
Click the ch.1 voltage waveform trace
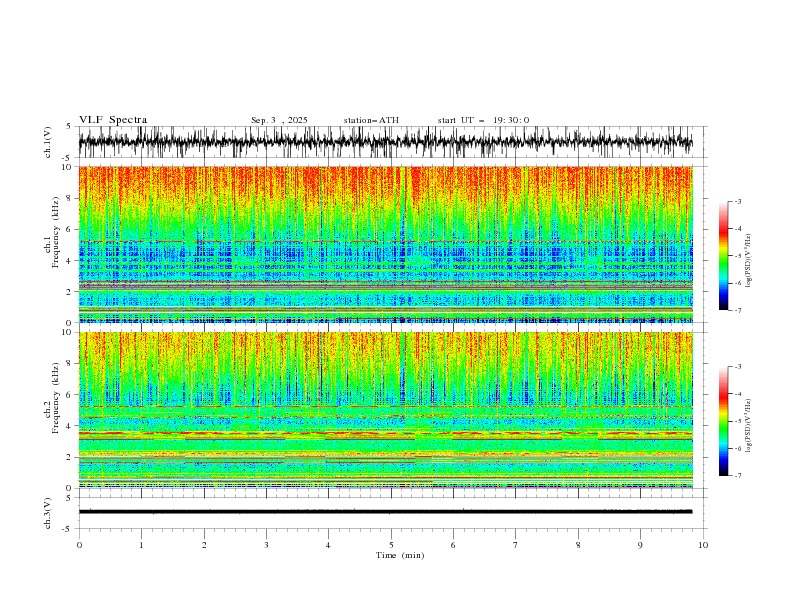point(385,142)
